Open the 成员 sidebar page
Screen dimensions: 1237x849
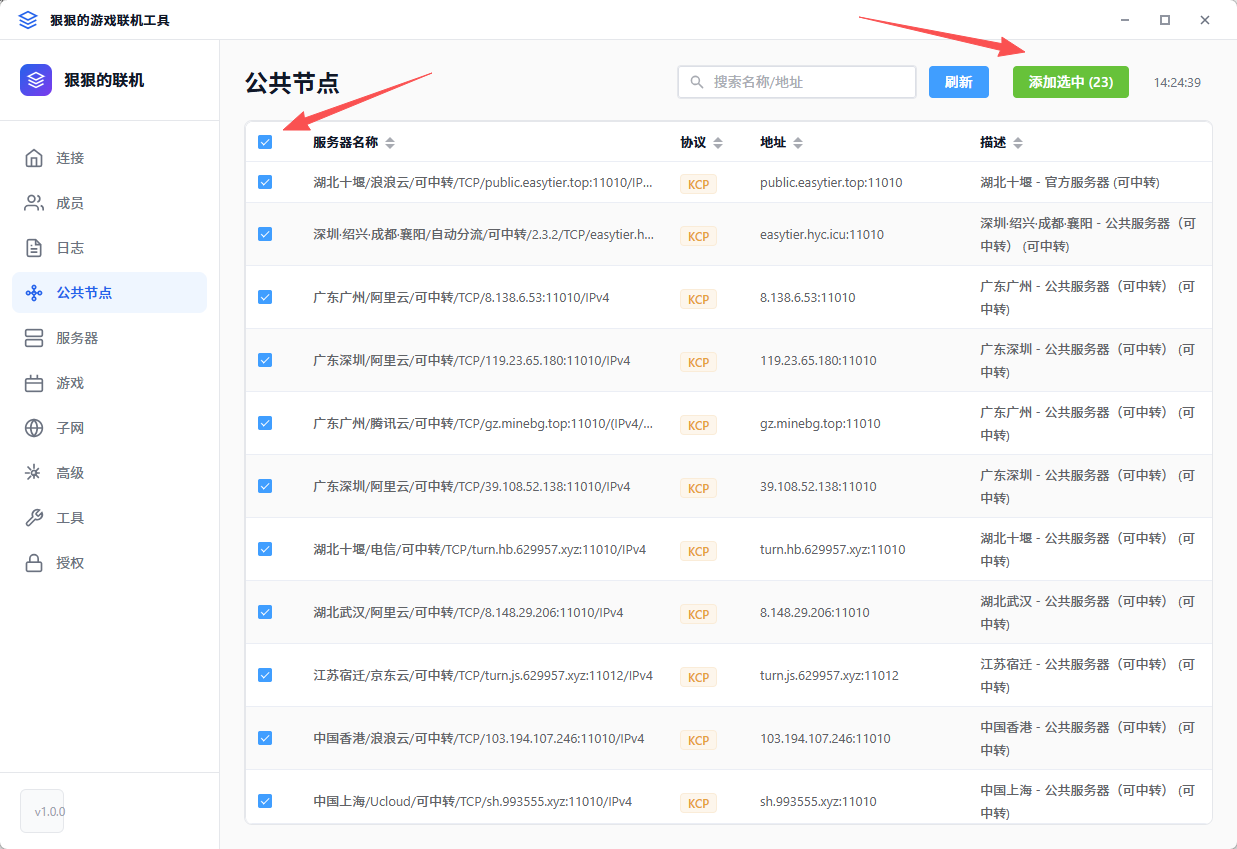click(110, 203)
